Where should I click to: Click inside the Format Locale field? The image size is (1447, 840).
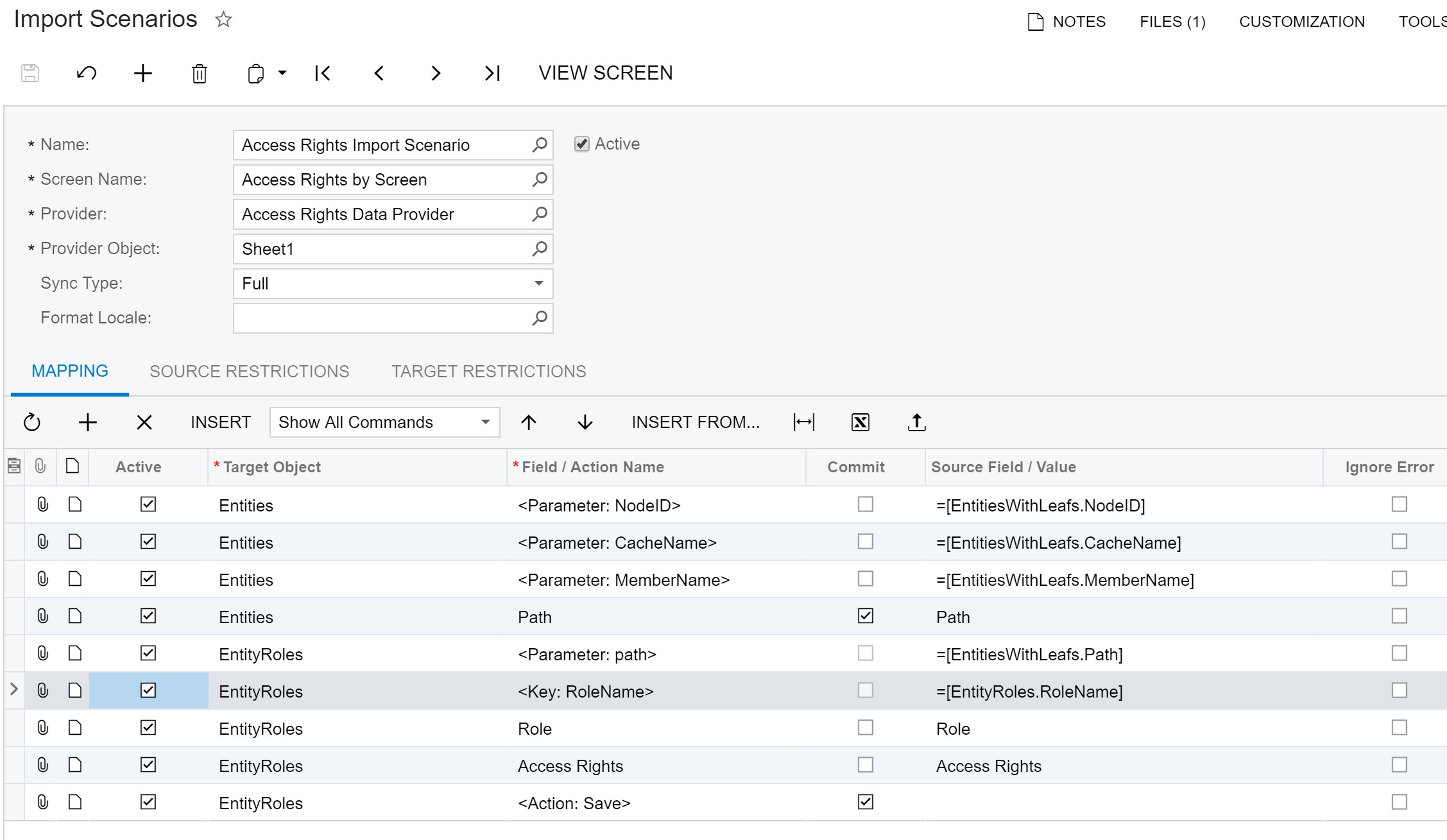tap(385, 318)
